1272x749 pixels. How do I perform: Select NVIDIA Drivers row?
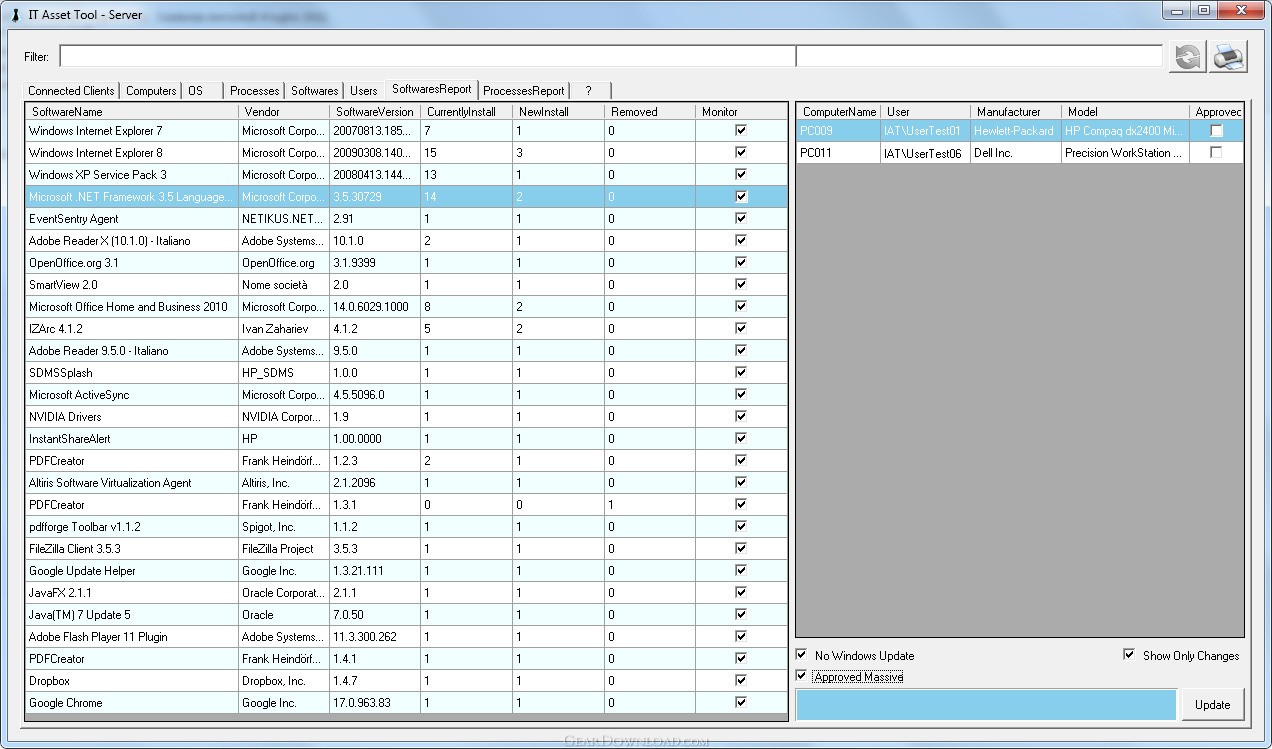(406, 417)
